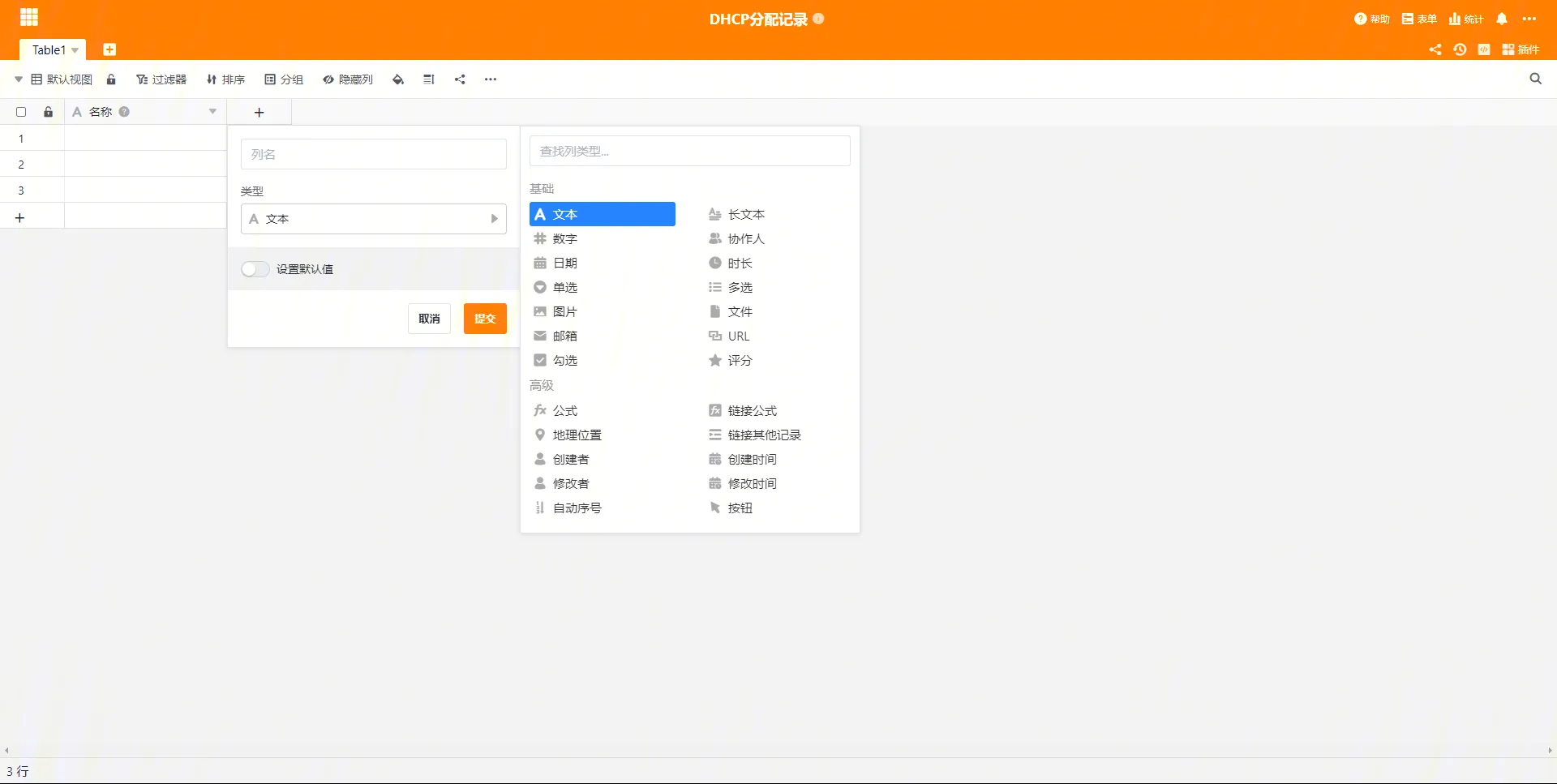Pick the 评分 rating column type
Screen dimensions: 1557x784
click(x=739, y=360)
